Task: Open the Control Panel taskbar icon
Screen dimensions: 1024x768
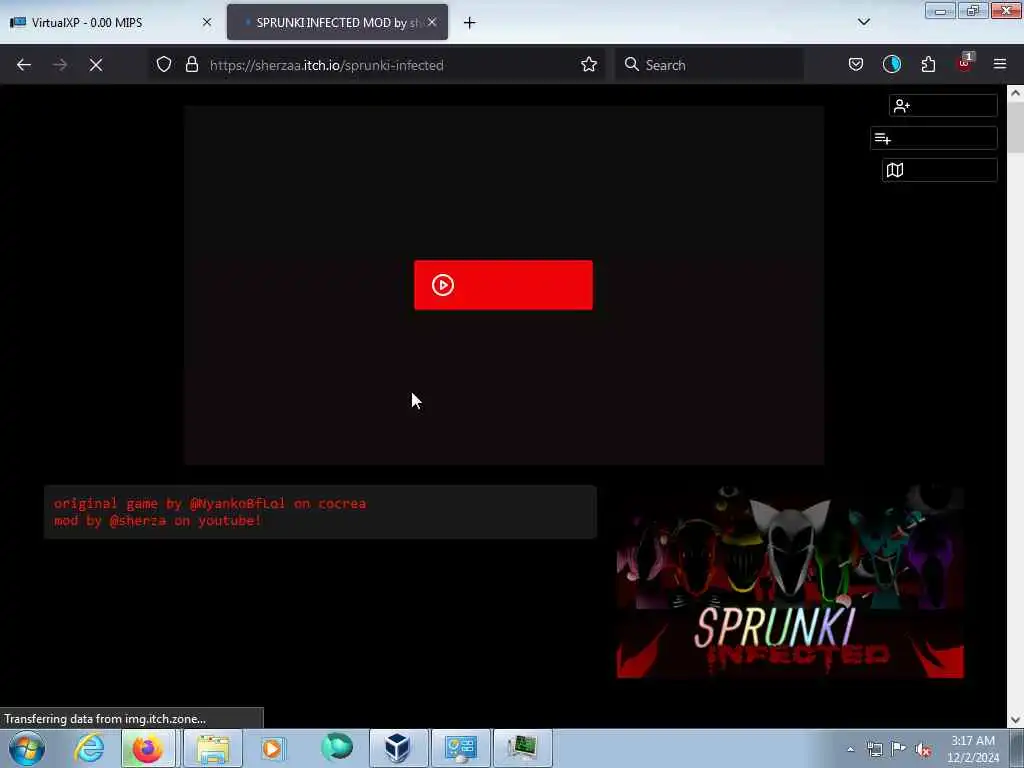Action: coord(460,748)
